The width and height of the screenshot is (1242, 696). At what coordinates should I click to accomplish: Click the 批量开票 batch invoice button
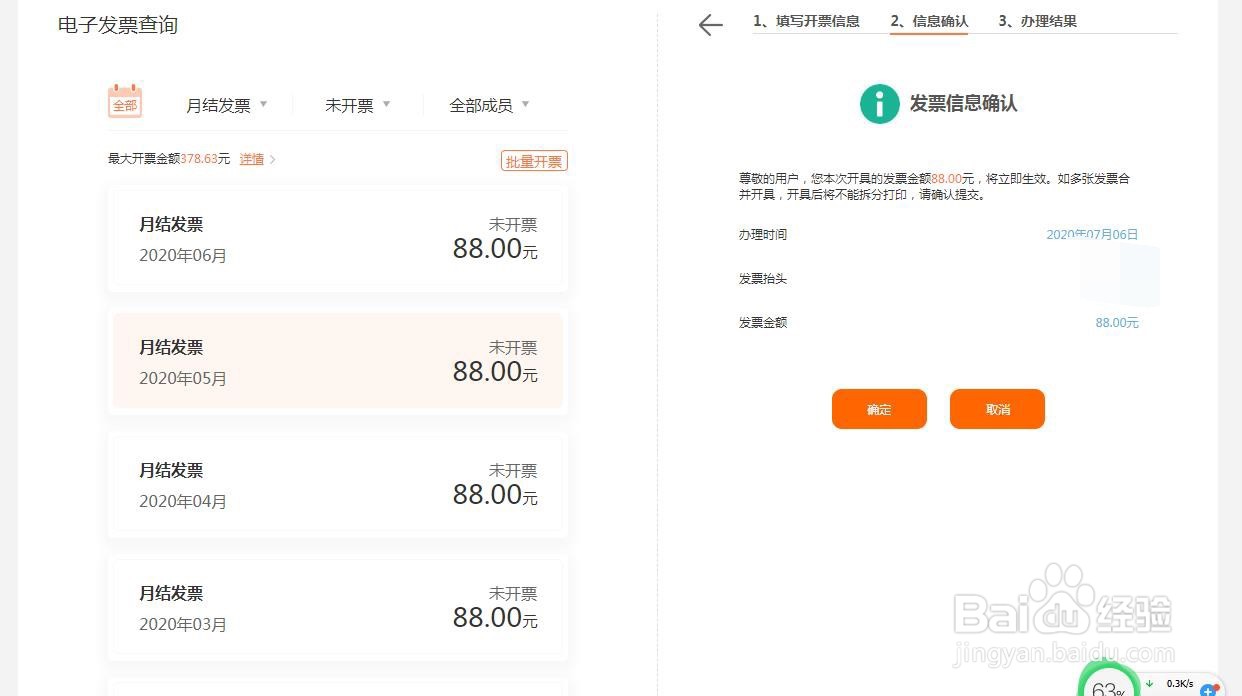click(x=534, y=160)
